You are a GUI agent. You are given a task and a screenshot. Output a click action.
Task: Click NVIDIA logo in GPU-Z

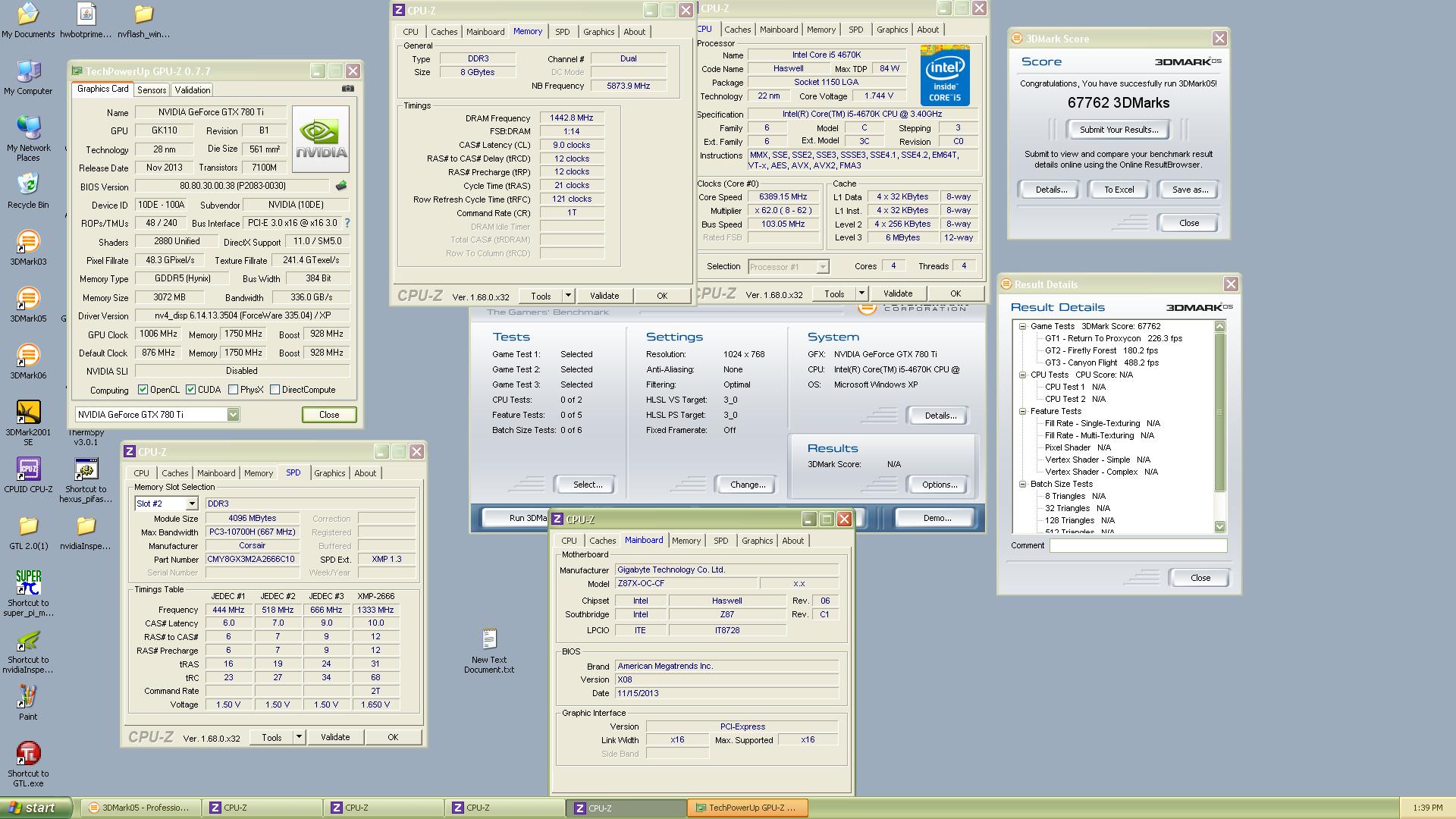[322, 140]
